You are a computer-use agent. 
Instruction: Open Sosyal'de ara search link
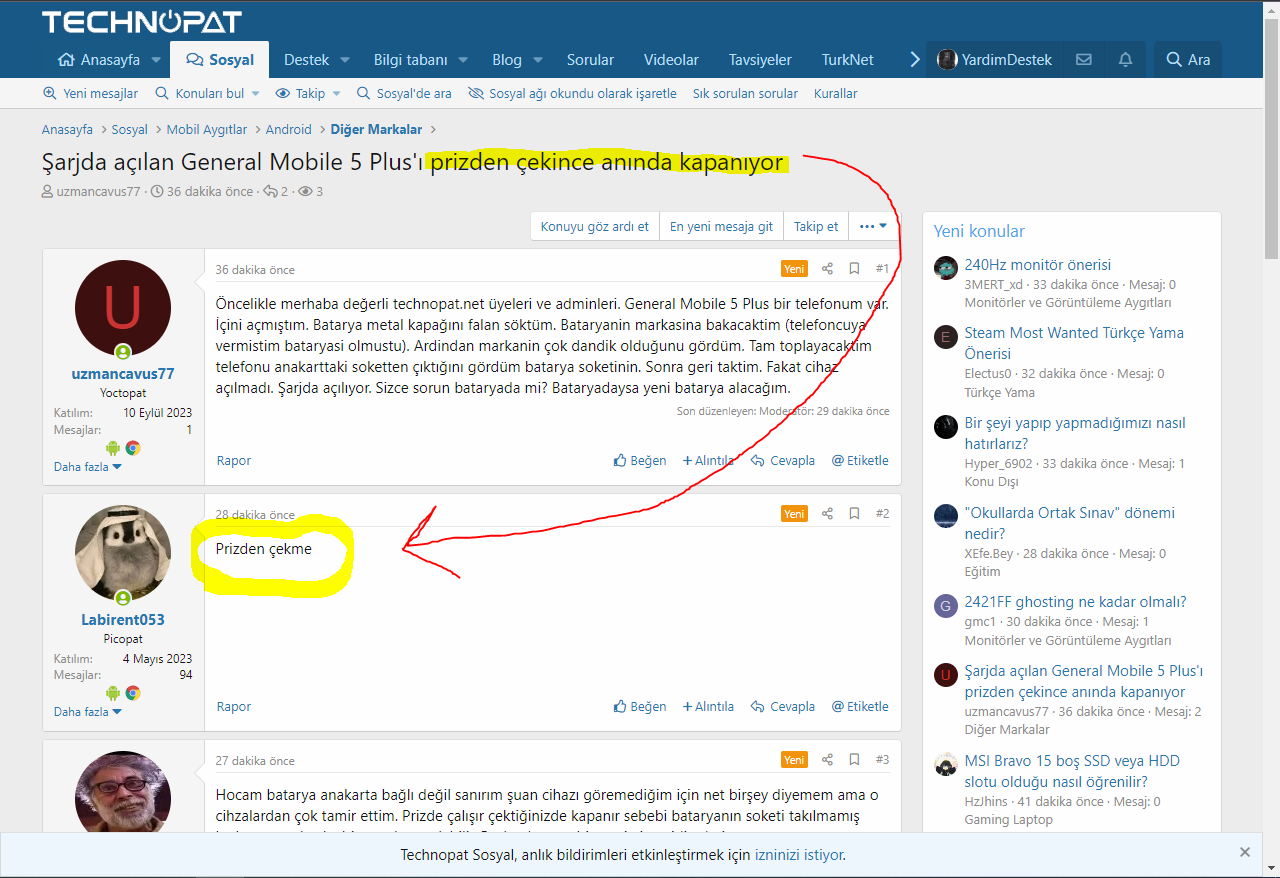click(x=404, y=94)
